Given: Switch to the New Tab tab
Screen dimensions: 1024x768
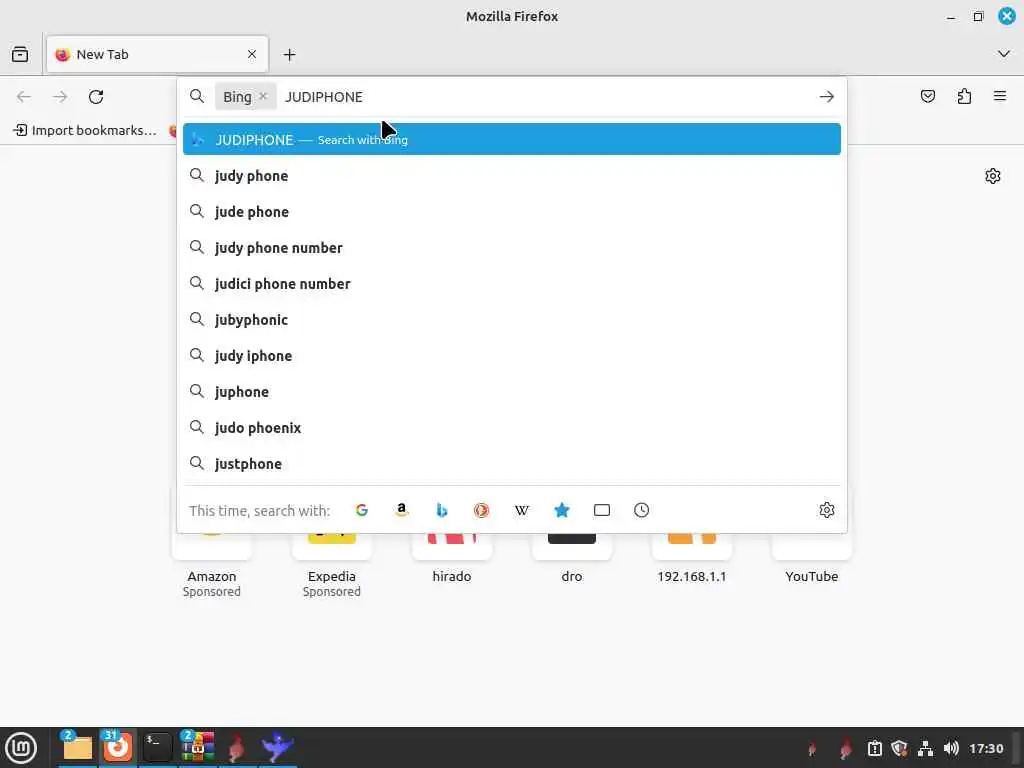Looking at the screenshot, I should pyautogui.click(x=157, y=54).
